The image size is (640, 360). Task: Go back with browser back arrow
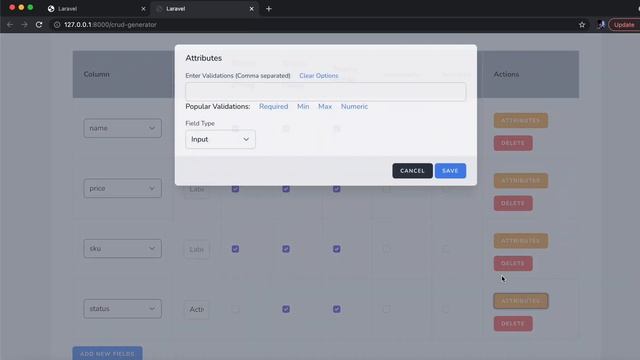point(10,25)
